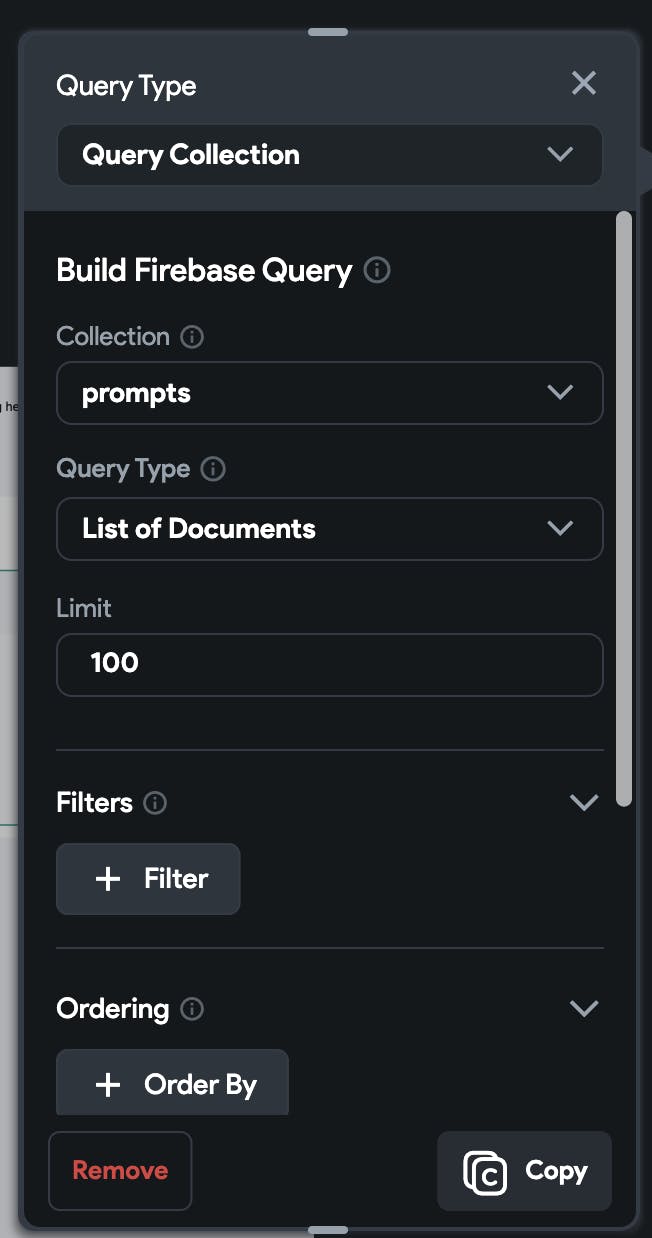Add an Order By rule
Screen dimensions: 652x1238
[x=172, y=1085]
